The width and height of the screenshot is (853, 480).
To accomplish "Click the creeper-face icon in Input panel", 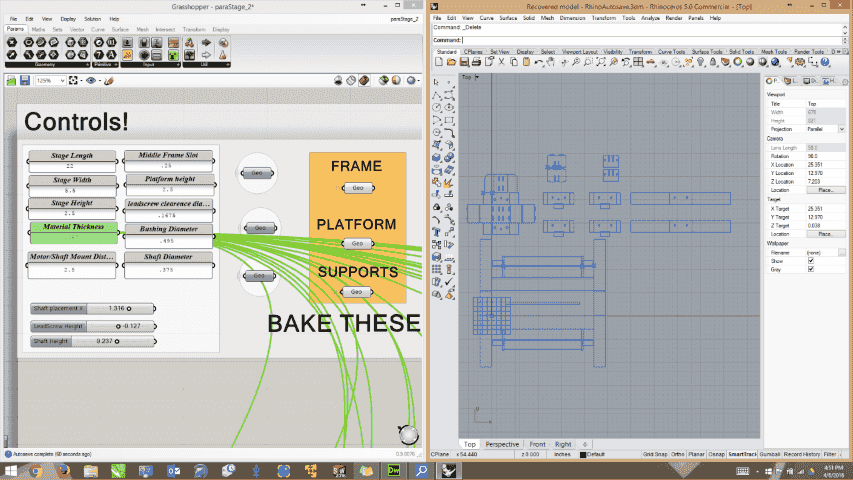I will tap(173, 55).
